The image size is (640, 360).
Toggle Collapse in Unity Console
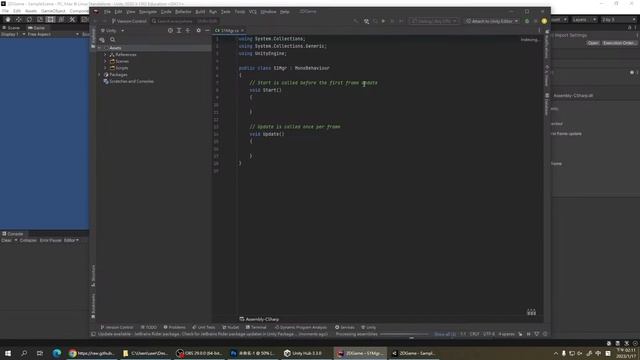[28, 240]
